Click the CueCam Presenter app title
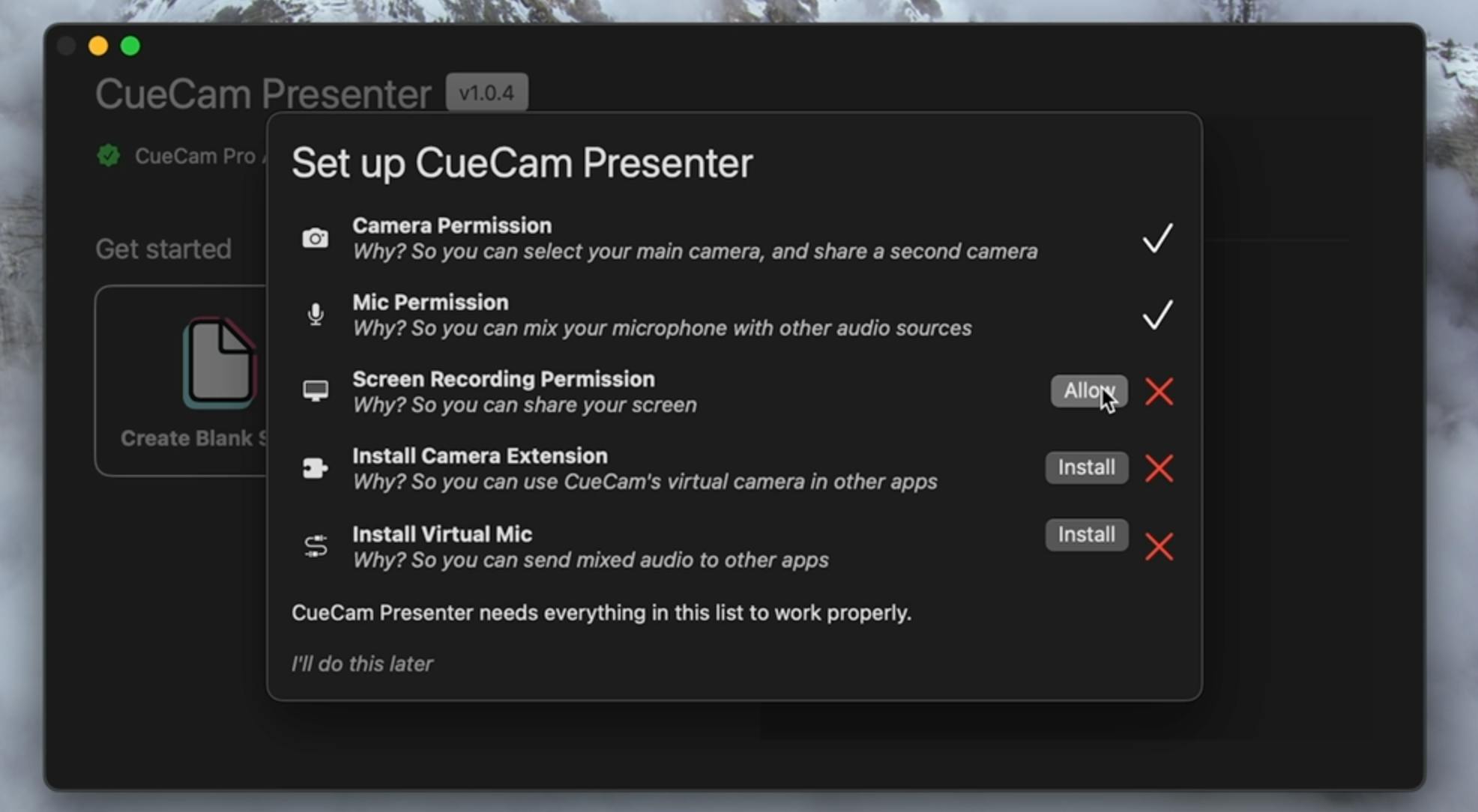 [x=263, y=94]
